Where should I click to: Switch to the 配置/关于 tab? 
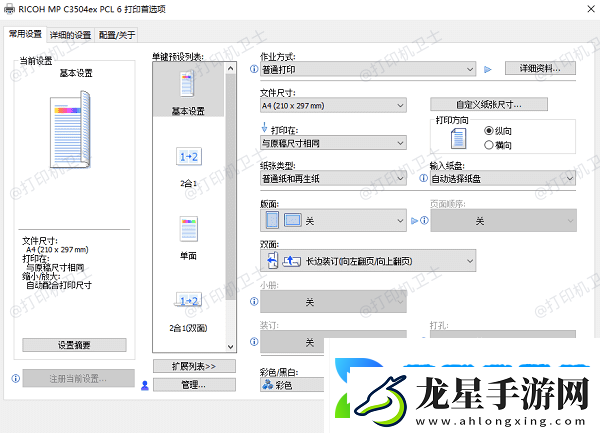(117, 35)
